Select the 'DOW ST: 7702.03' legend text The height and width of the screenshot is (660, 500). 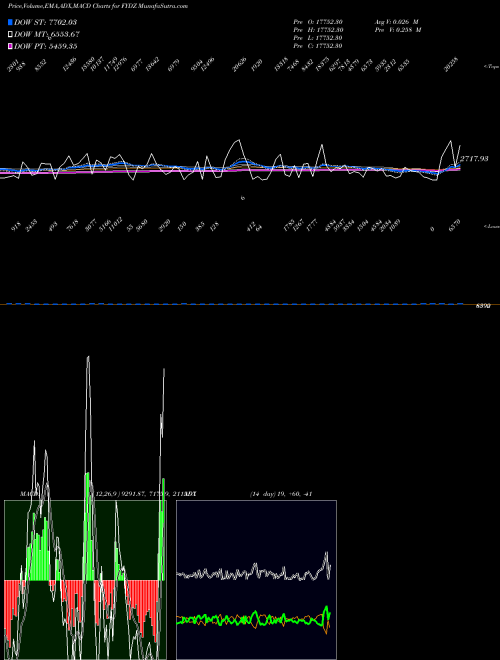(x=45, y=22)
